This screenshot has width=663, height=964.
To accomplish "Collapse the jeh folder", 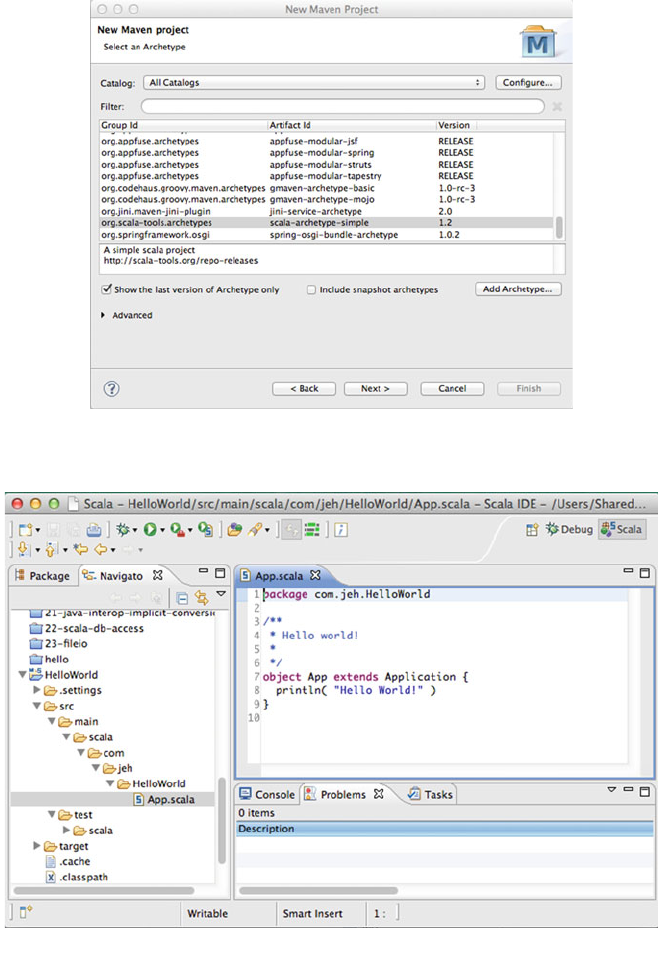I will coord(96,768).
